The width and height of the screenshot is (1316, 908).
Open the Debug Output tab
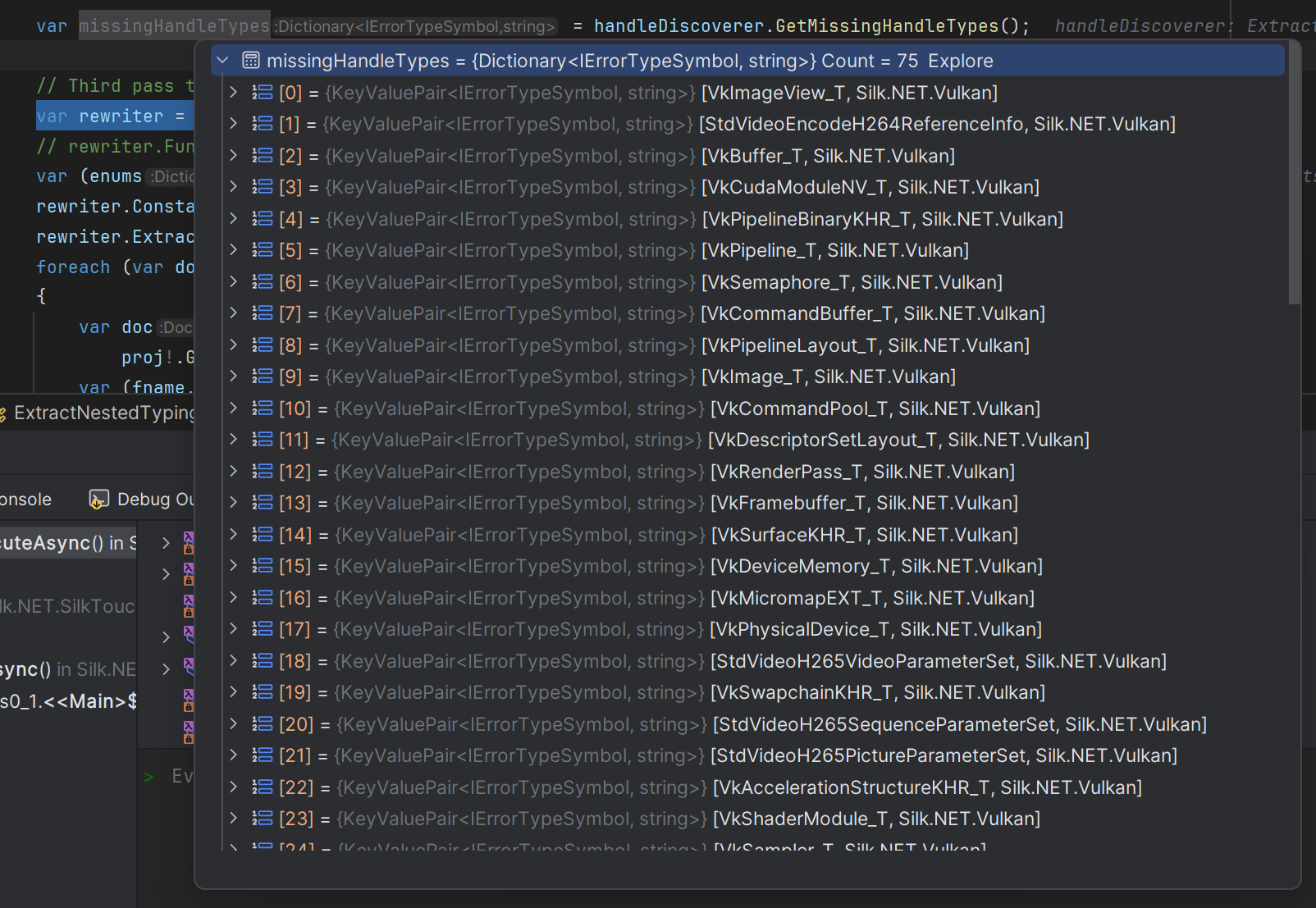click(x=142, y=500)
